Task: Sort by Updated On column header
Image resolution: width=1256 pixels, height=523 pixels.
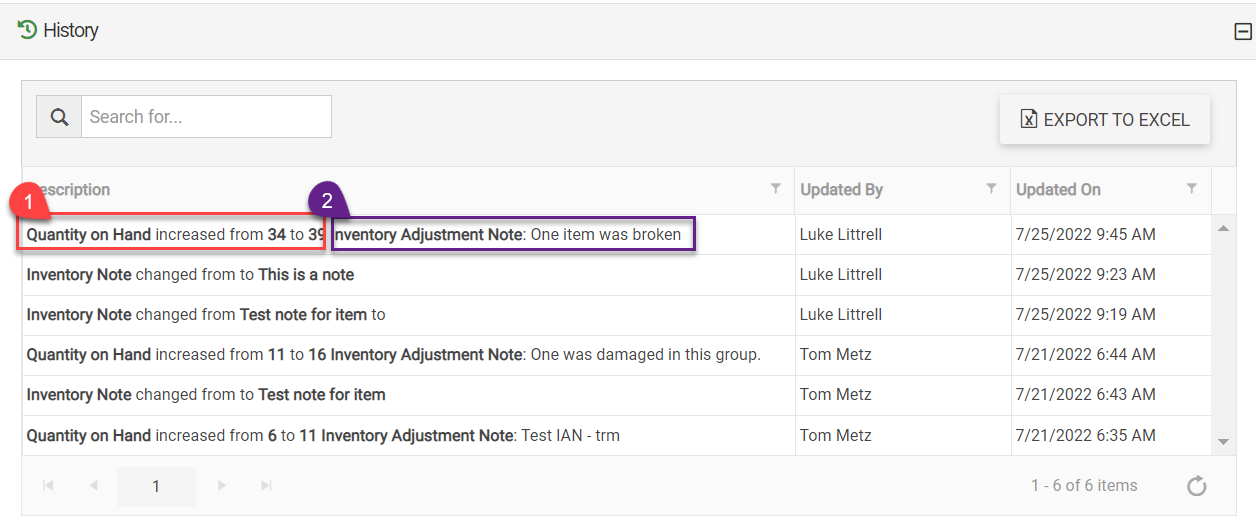Action: point(1058,190)
